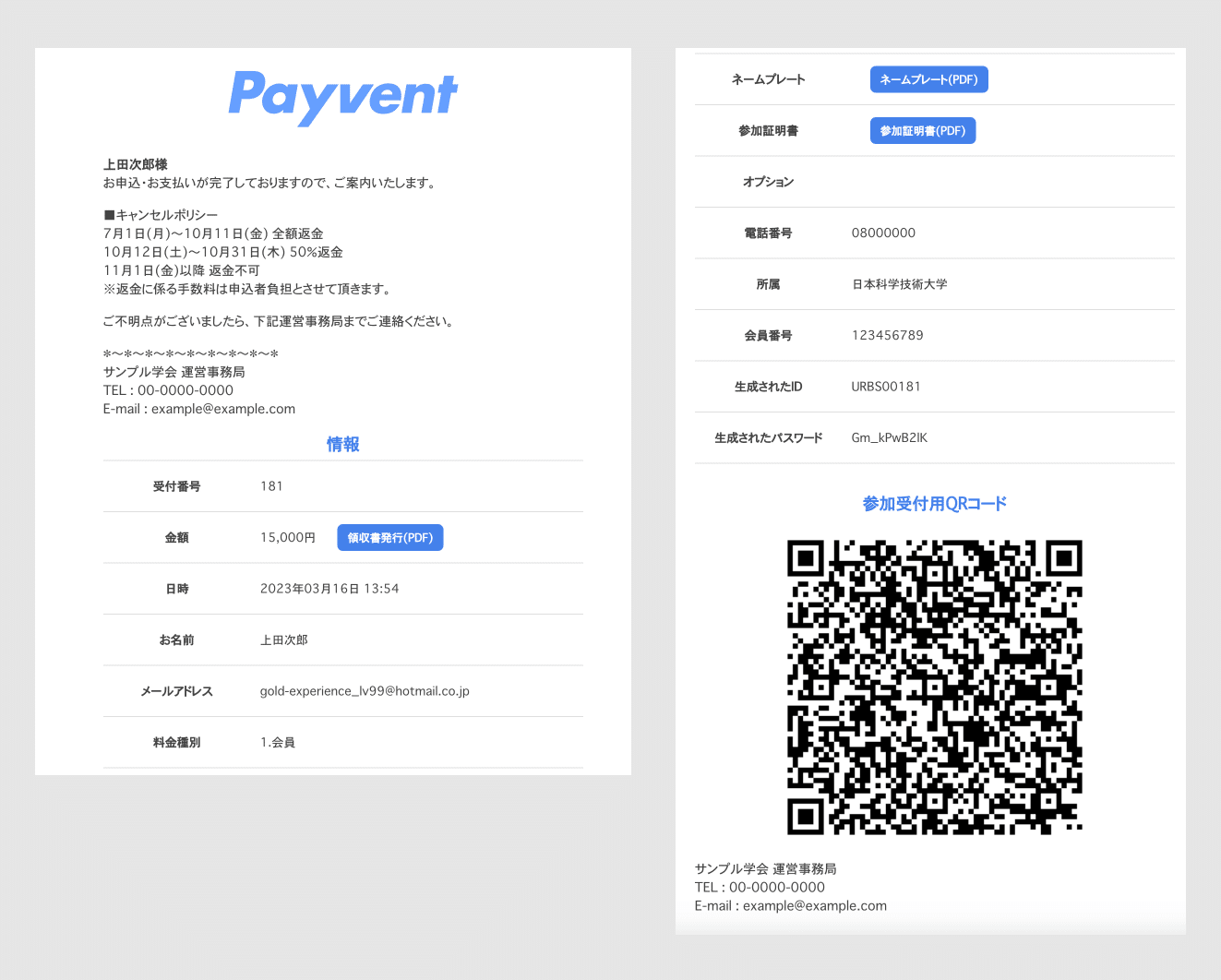This screenshot has height=980, width=1221.
Task: Click the 生成されたパスワード label
Action: (x=769, y=438)
